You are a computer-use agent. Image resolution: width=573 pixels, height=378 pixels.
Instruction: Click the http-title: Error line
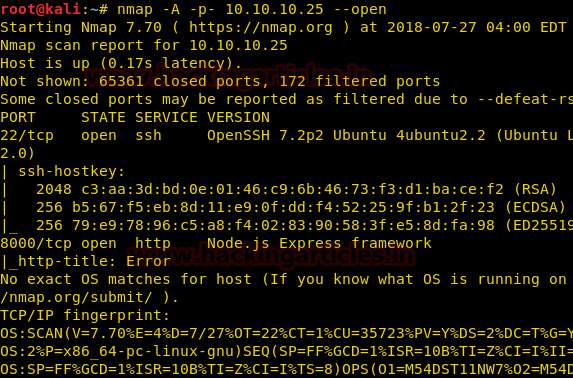[86, 261]
